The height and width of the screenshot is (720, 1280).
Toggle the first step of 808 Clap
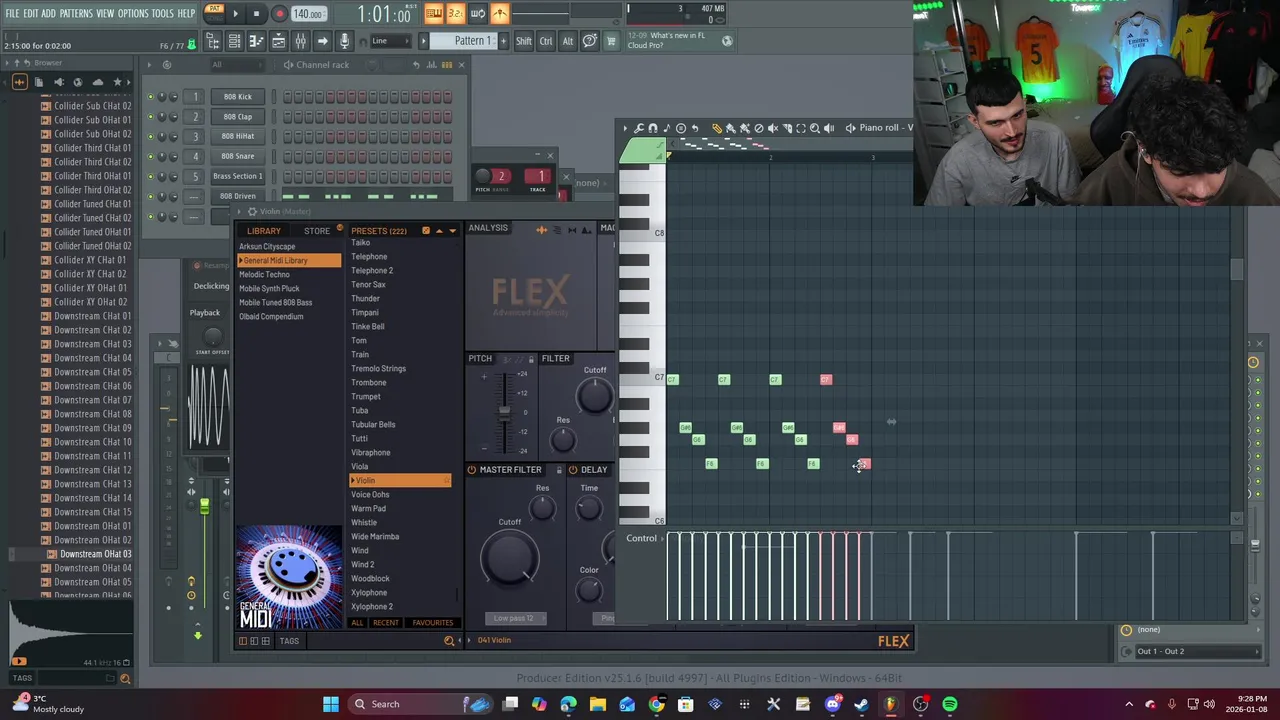(x=287, y=116)
